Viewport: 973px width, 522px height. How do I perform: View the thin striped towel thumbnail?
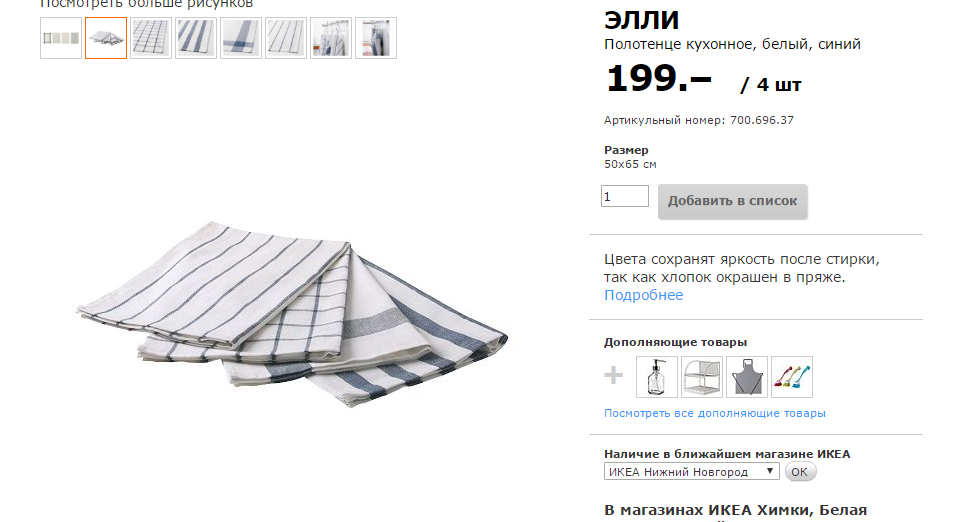tap(286, 38)
